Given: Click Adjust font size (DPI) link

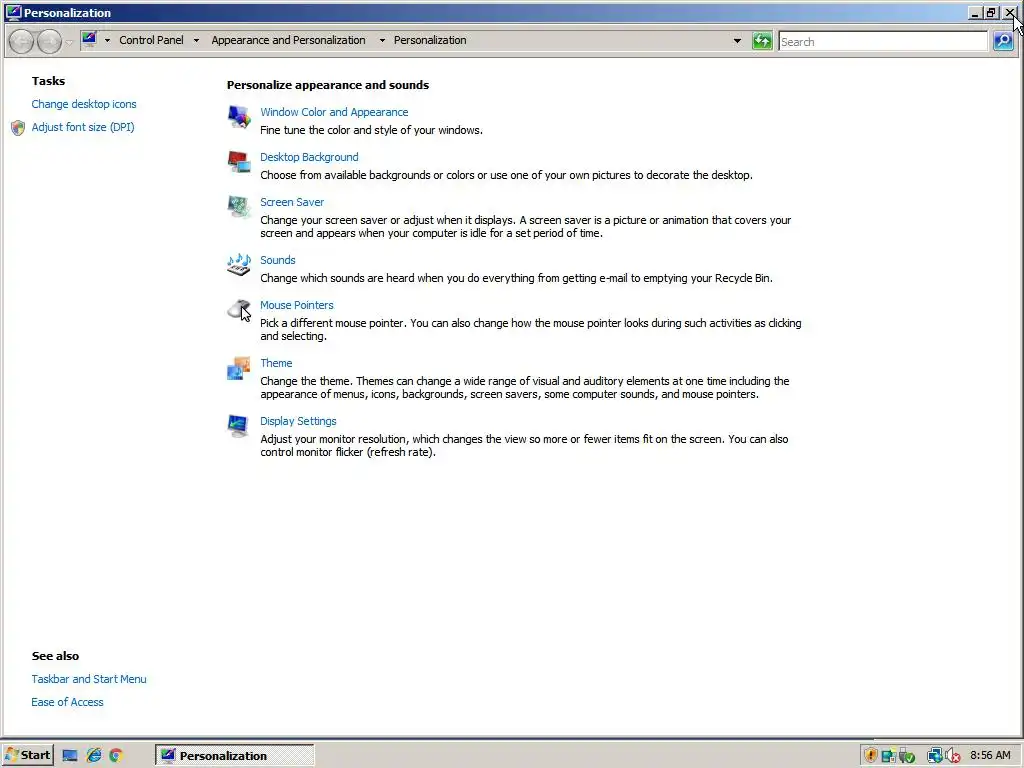Looking at the screenshot, I should [83, 127].
